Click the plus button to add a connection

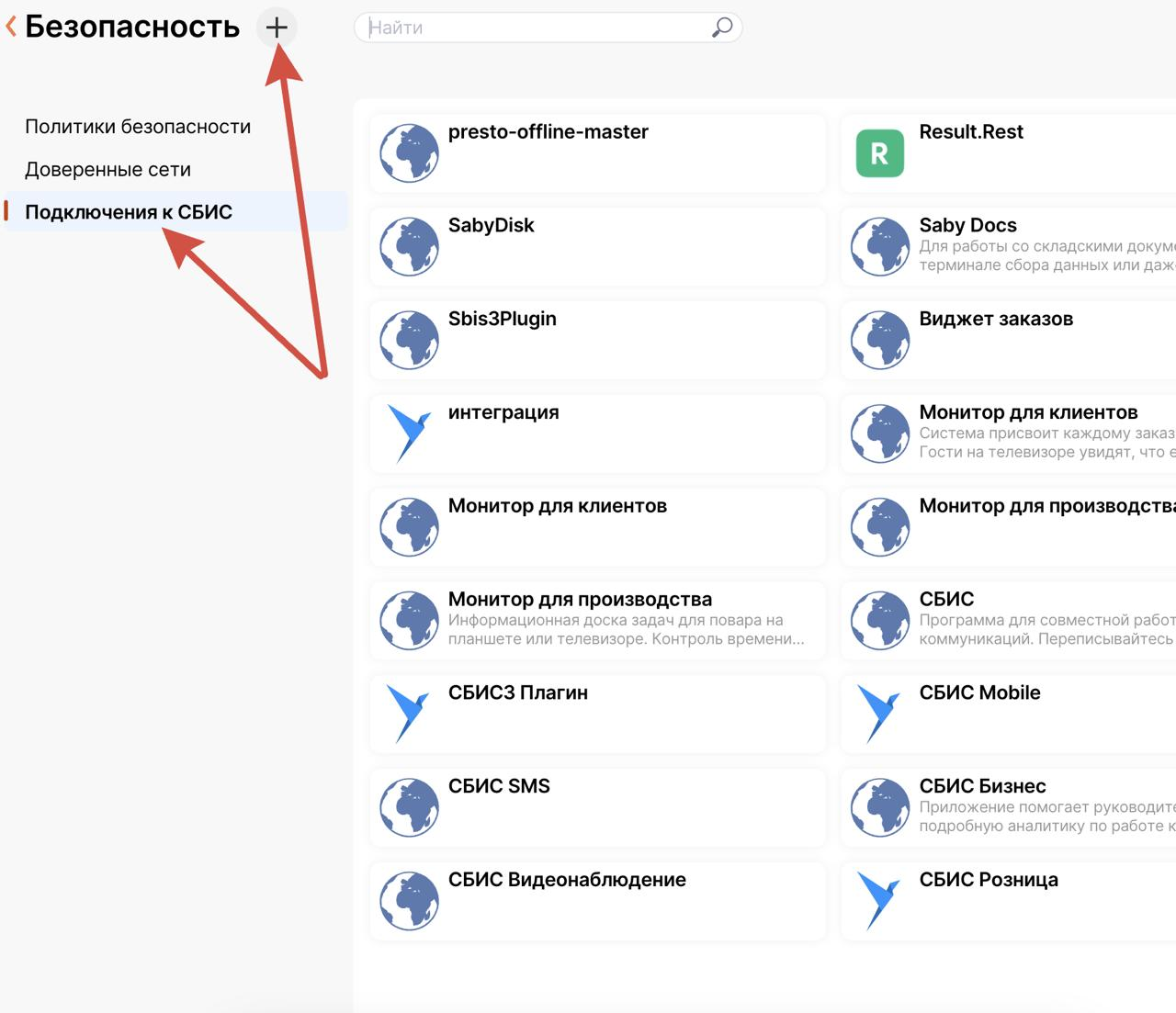click(277, 28)
